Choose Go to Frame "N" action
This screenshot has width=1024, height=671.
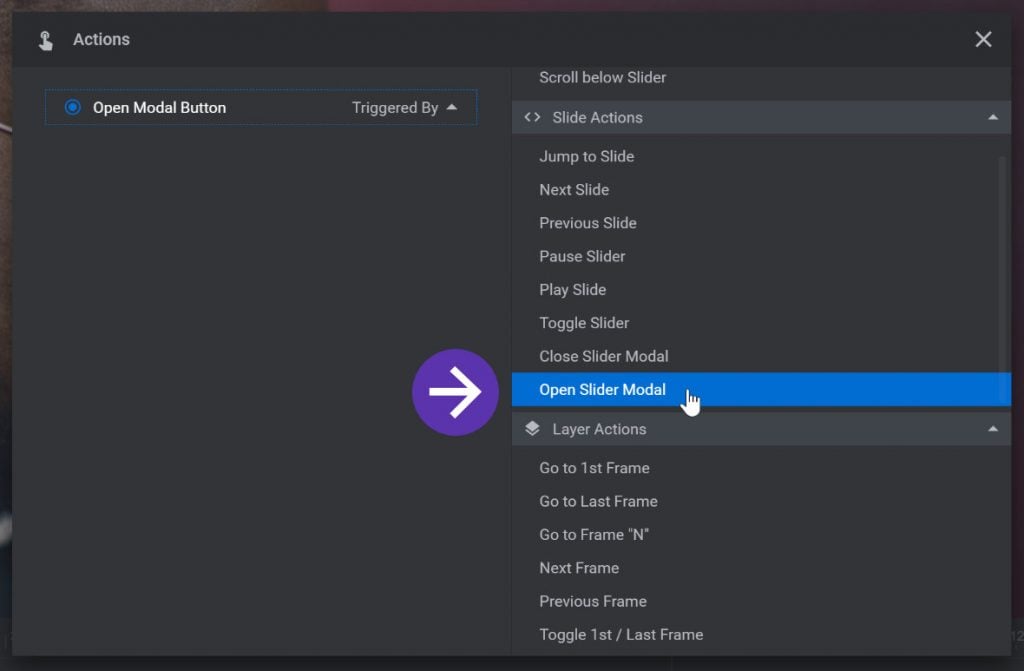point(594,534)
